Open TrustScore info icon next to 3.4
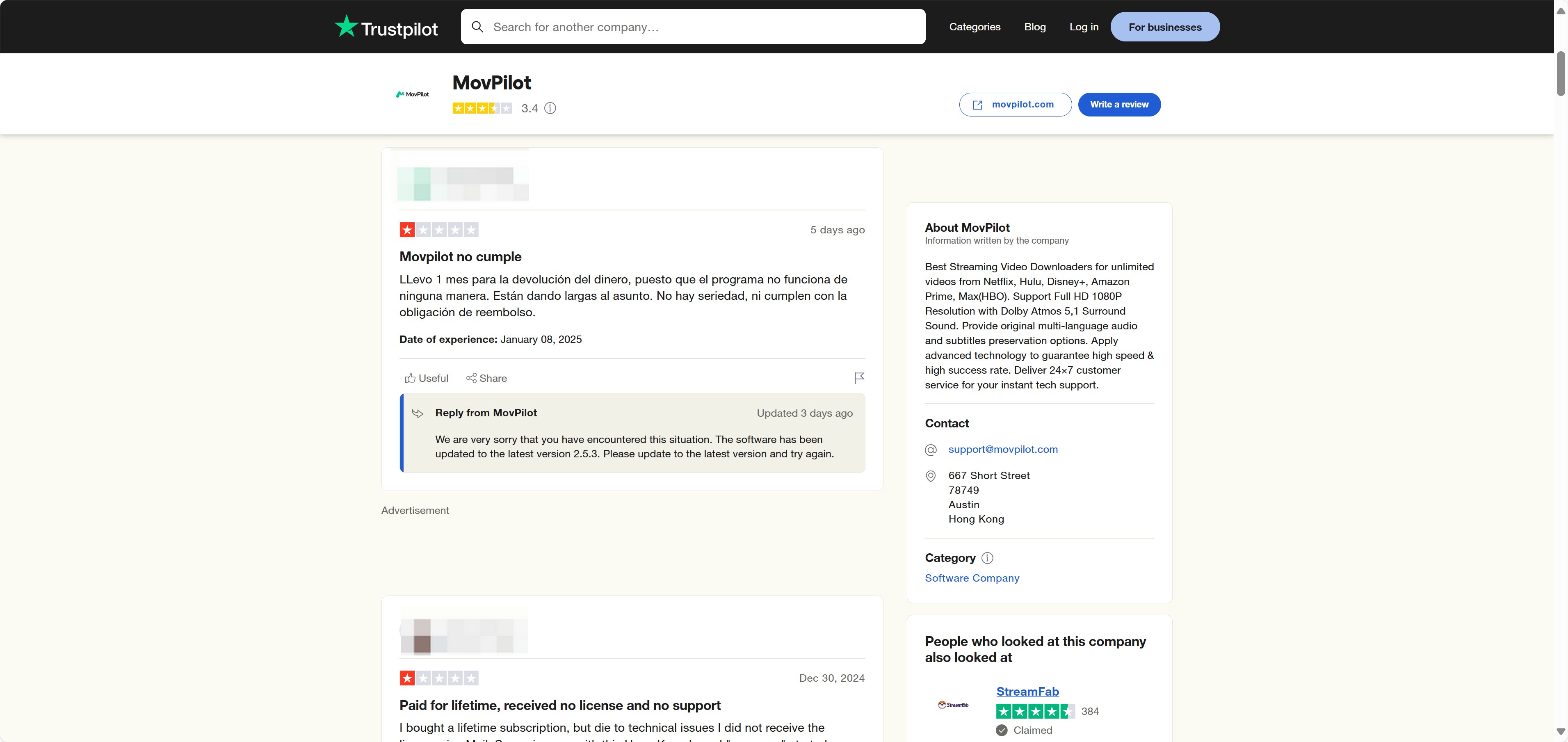Image resolution: width=1568 pixels, height=742 pixels. 550,108
